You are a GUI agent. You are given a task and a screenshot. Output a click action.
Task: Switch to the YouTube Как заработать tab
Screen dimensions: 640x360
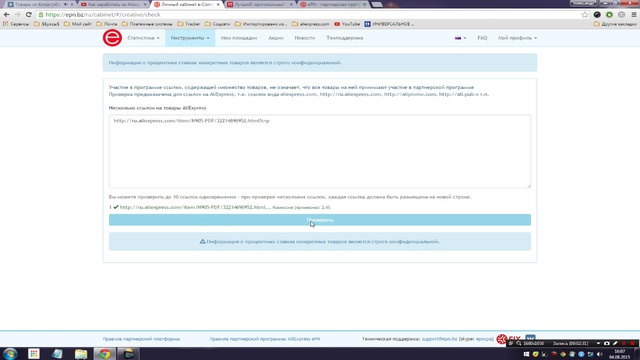click(113, 4)
